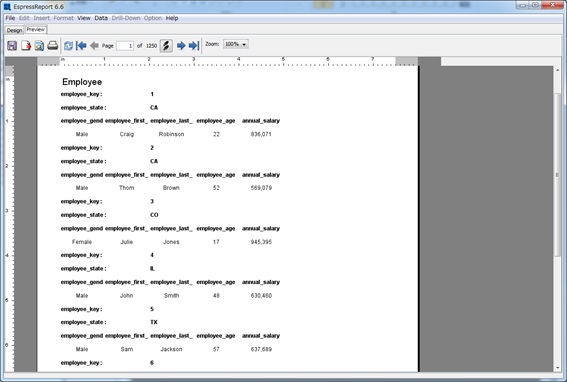This screenshot has width=567, height=382.
Task: Open the Drill-Down menu
Action: [126, 18]
